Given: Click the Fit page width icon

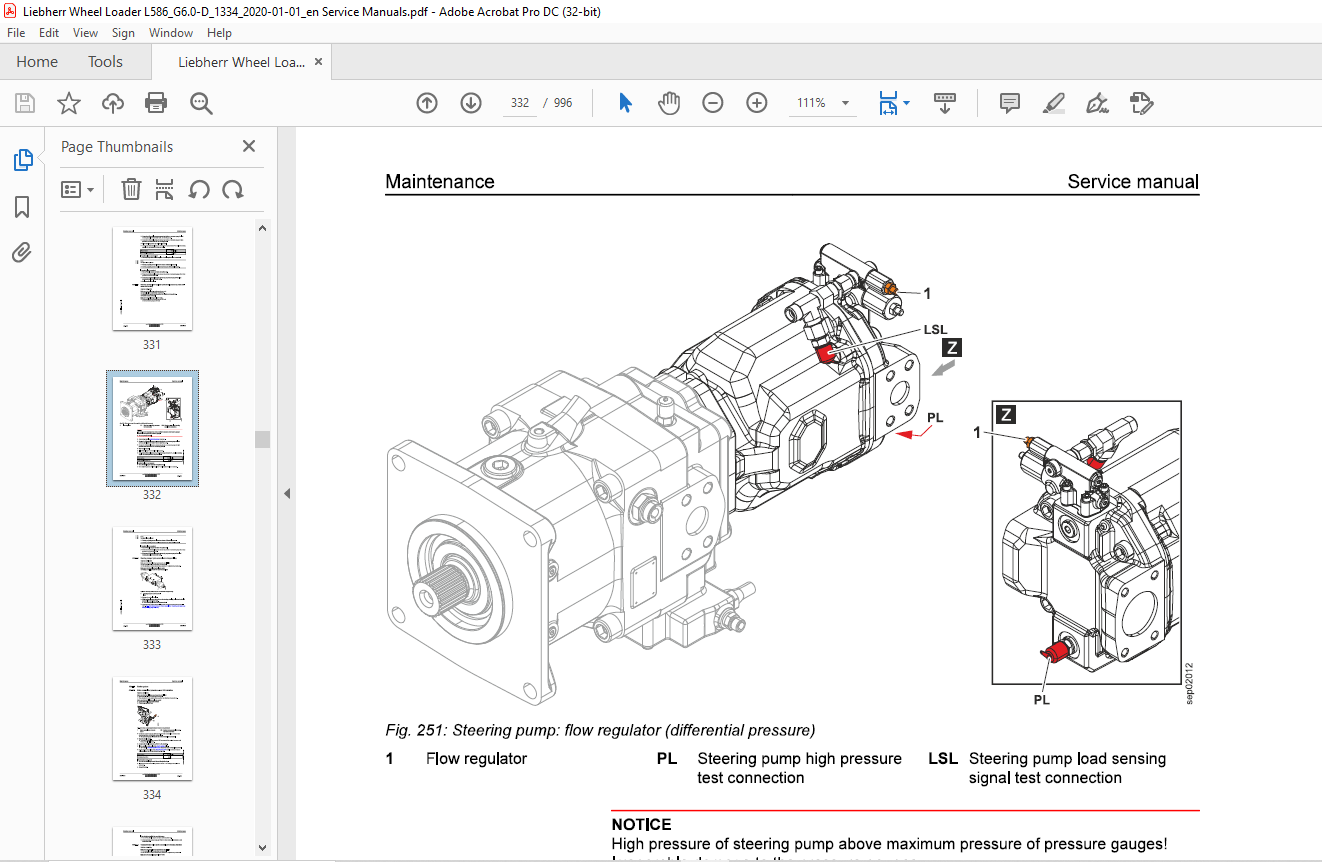Looking at the screenshot, I should click(x=887, y=103).
